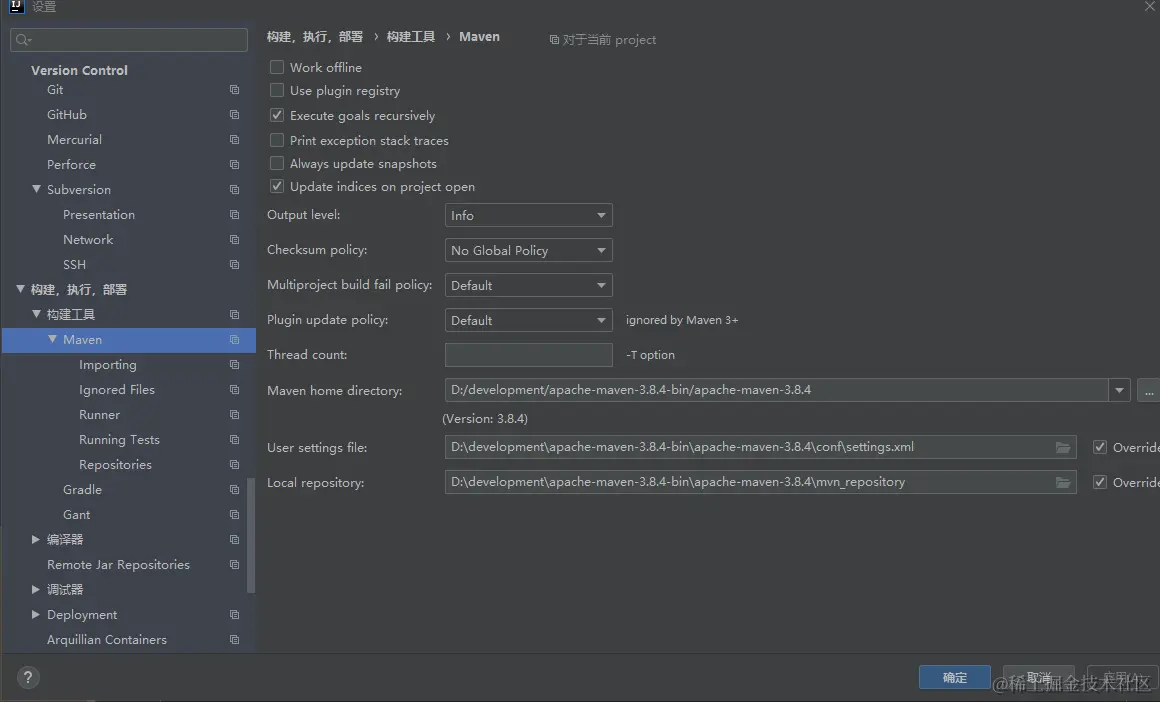Click the project-level icon beside Mercurial
Image resolution: width=1160 pixels, height=702 pixels.
235,140
